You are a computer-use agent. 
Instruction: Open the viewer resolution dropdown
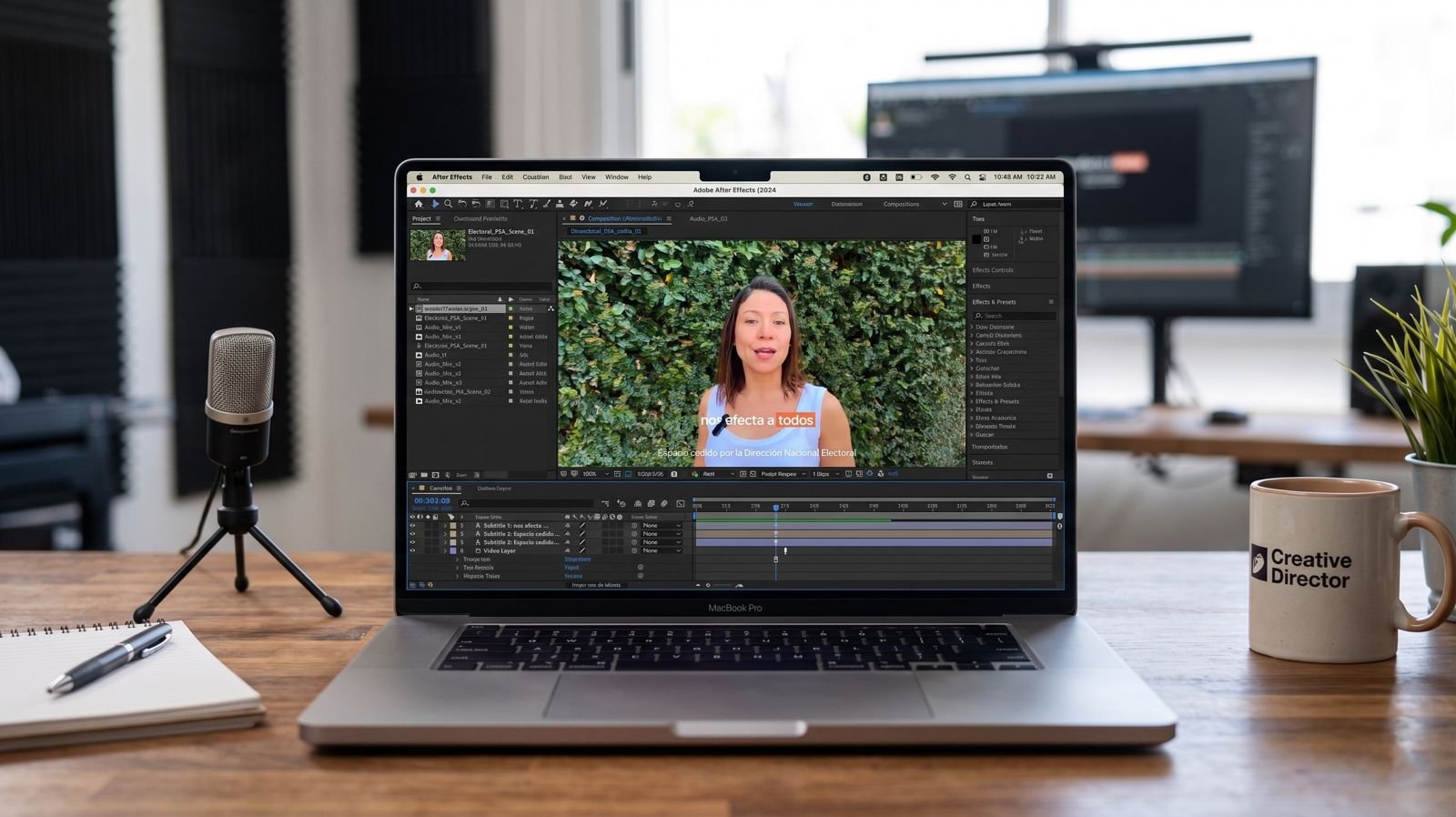pyautogui.click(x=719, y=474)
